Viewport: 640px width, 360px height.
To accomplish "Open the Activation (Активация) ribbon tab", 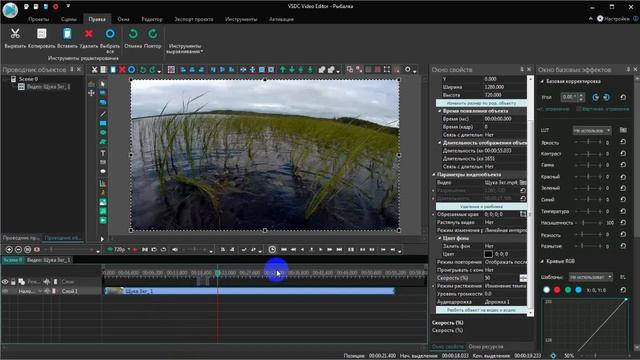I will [x=281, y=19].
